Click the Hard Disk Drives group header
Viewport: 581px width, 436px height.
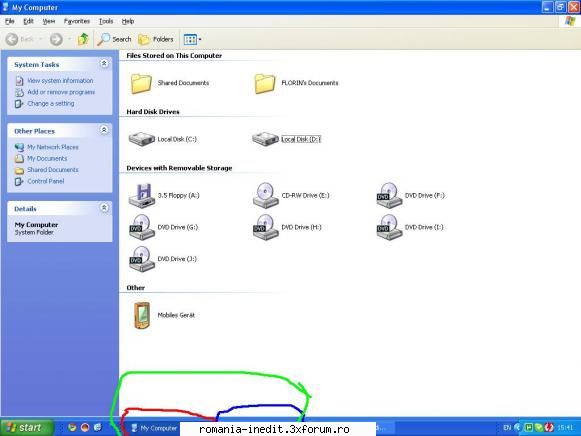tap(153, 112)
